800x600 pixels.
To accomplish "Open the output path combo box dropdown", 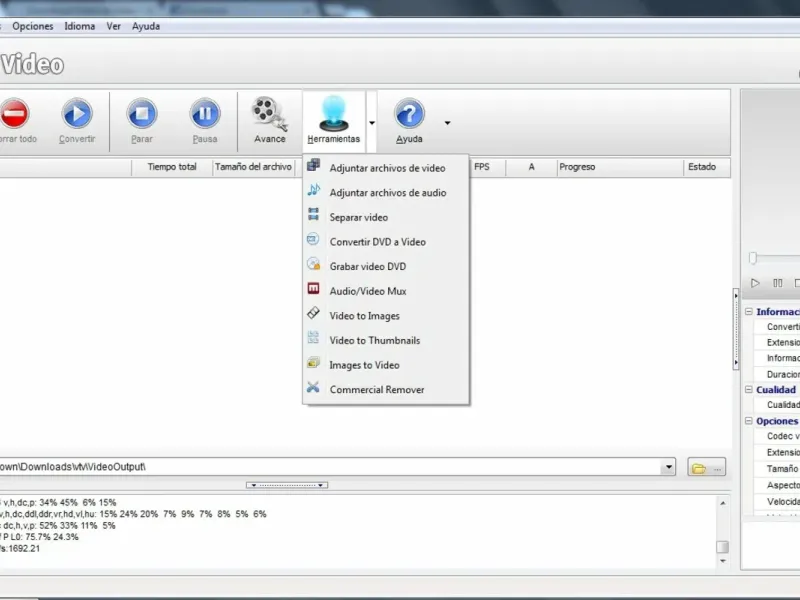I will click(668, 467).
